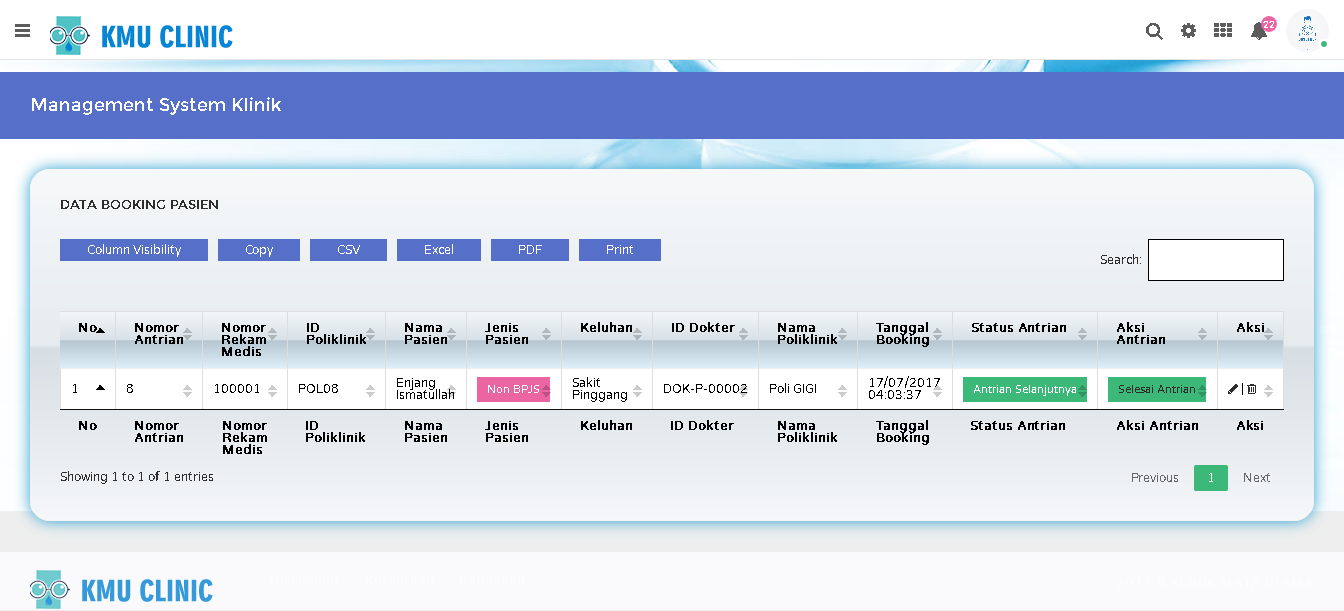This screenshot has height=611, width=1344.
Task: Open settings gear icon in header
Action: tap(1188, 31)
